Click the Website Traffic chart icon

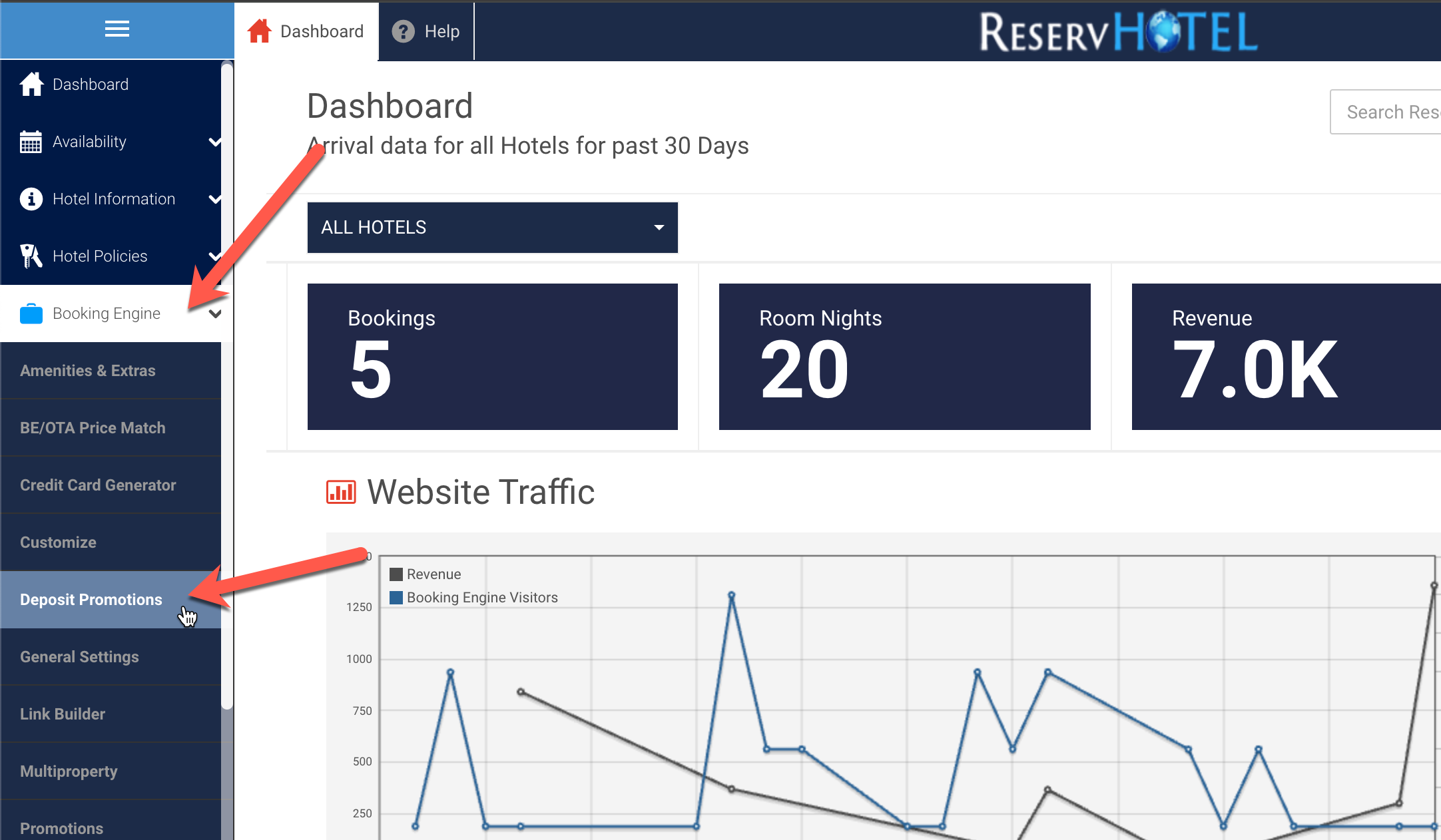coord(341,492)
